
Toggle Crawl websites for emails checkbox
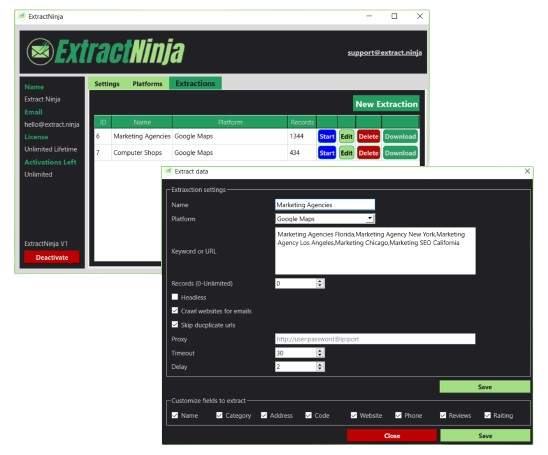click(x=175, y=311)
